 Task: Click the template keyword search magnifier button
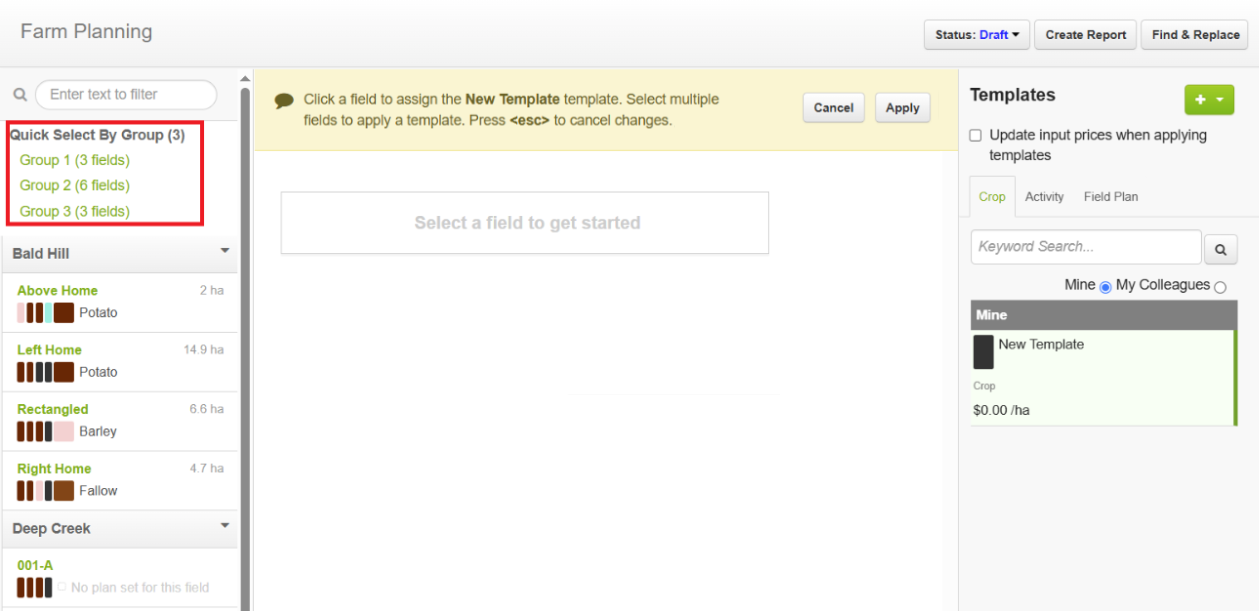pos(1220,250)
